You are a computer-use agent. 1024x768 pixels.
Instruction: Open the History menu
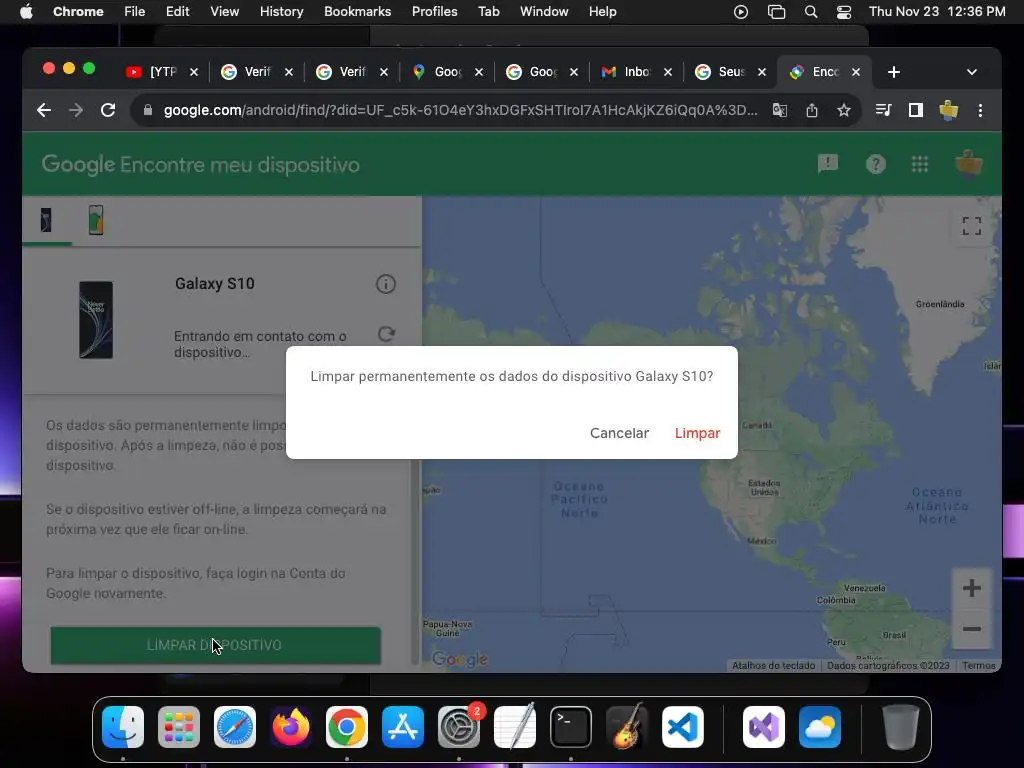281,12
